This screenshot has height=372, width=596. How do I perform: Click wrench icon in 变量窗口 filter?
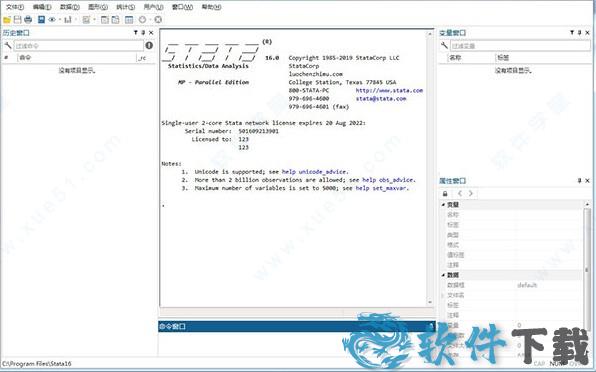pyautogui.click(x=444, y=46)
